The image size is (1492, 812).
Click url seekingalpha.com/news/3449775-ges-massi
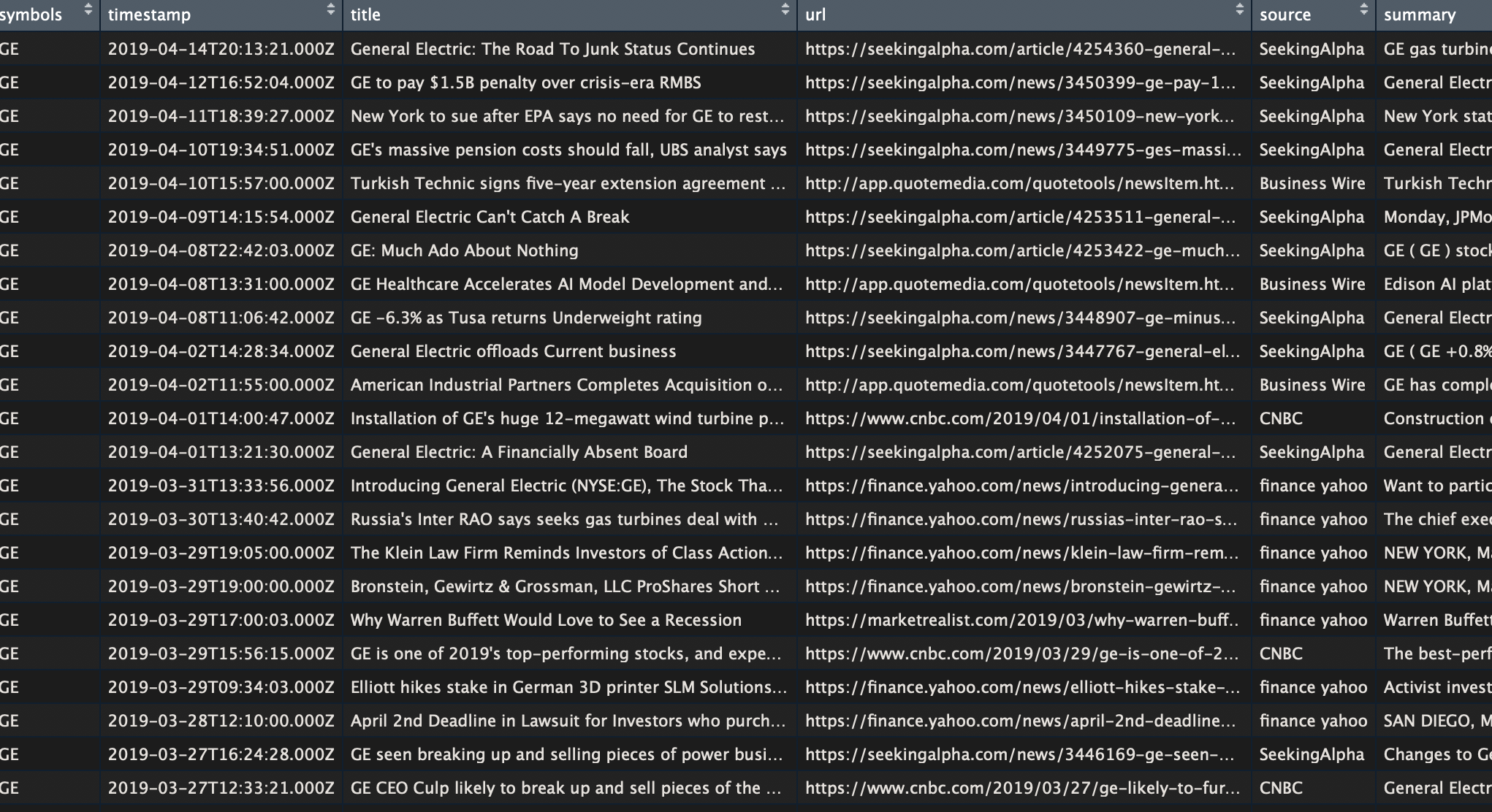coord(1023,150)
